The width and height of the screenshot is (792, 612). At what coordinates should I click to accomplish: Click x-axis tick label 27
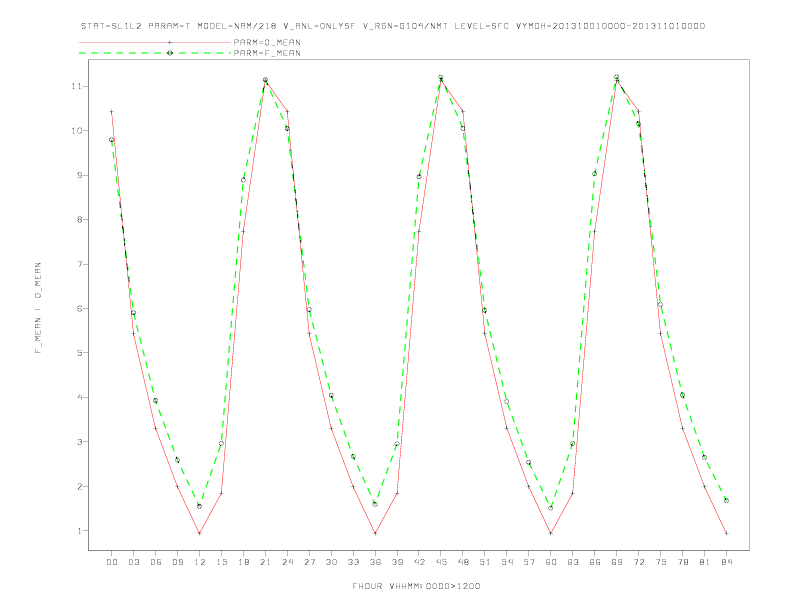(309, 562)
